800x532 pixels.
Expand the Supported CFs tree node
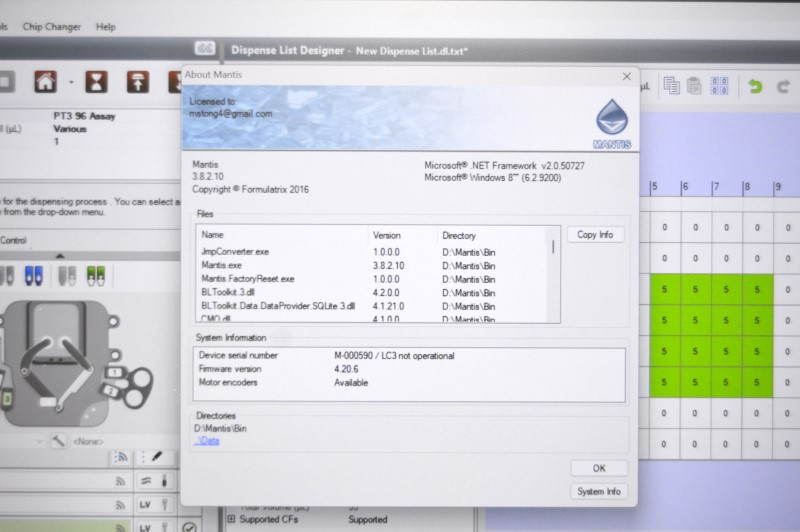coord(232,519)
